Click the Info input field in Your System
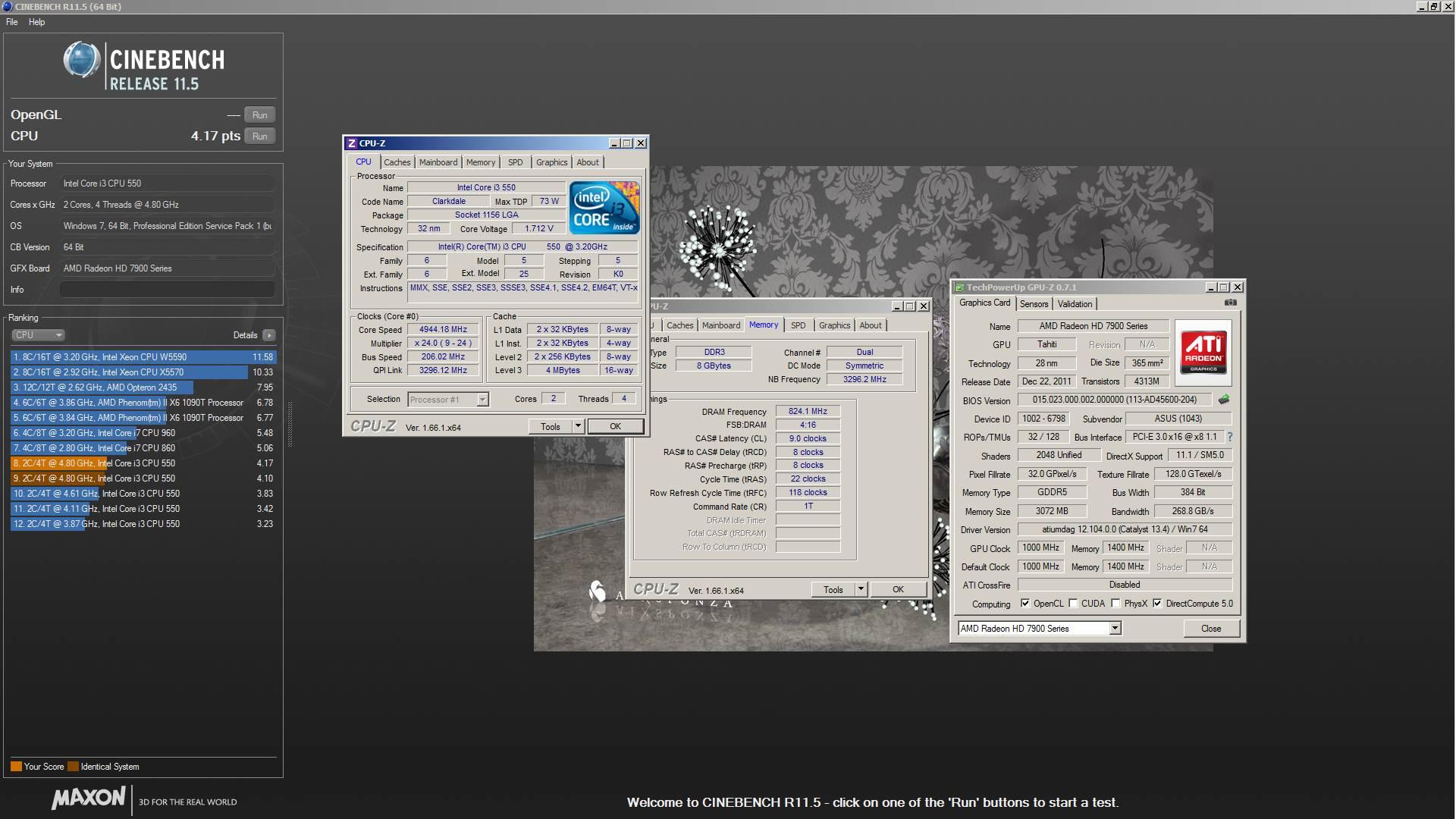1456x819 pixels. [167, 290]
